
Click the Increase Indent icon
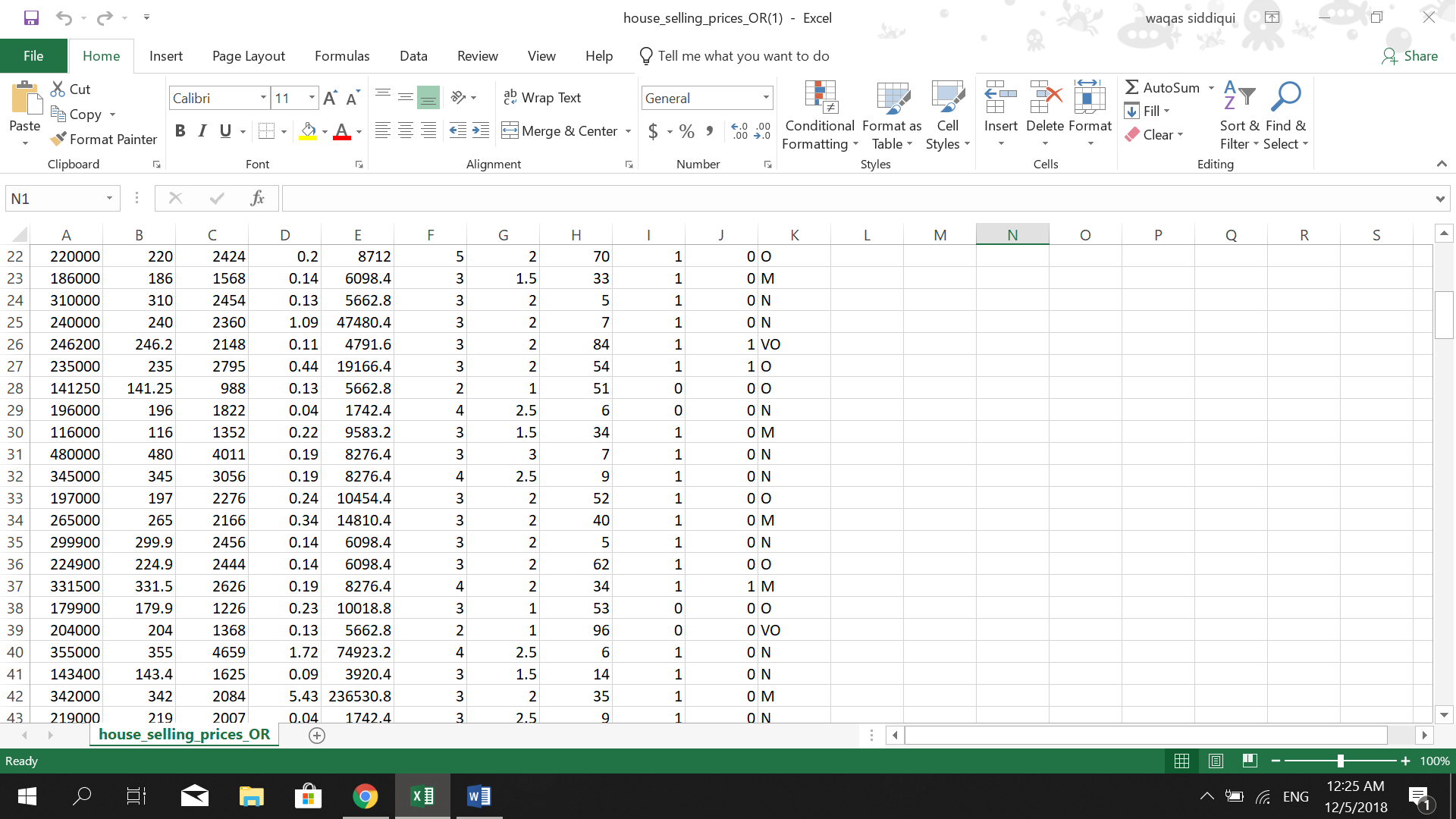click(x=481, y=131)
